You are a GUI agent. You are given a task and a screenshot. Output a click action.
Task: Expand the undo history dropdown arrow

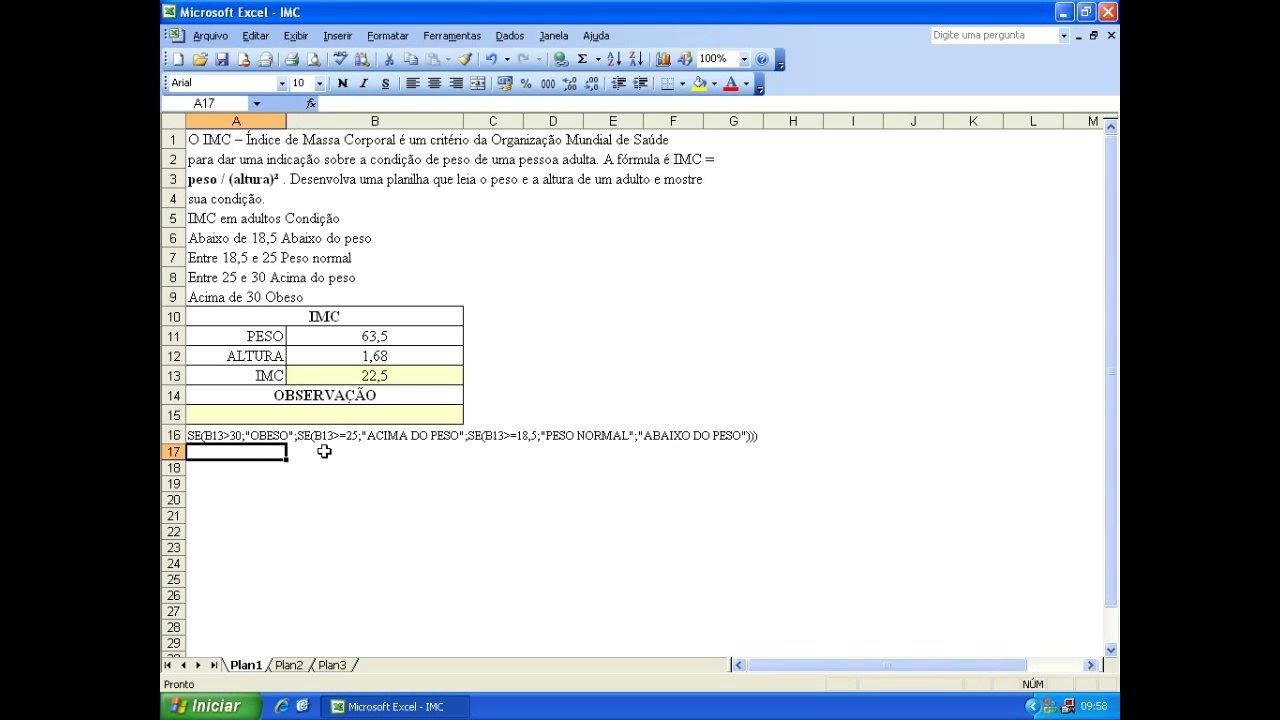click(x=506, y=59)
